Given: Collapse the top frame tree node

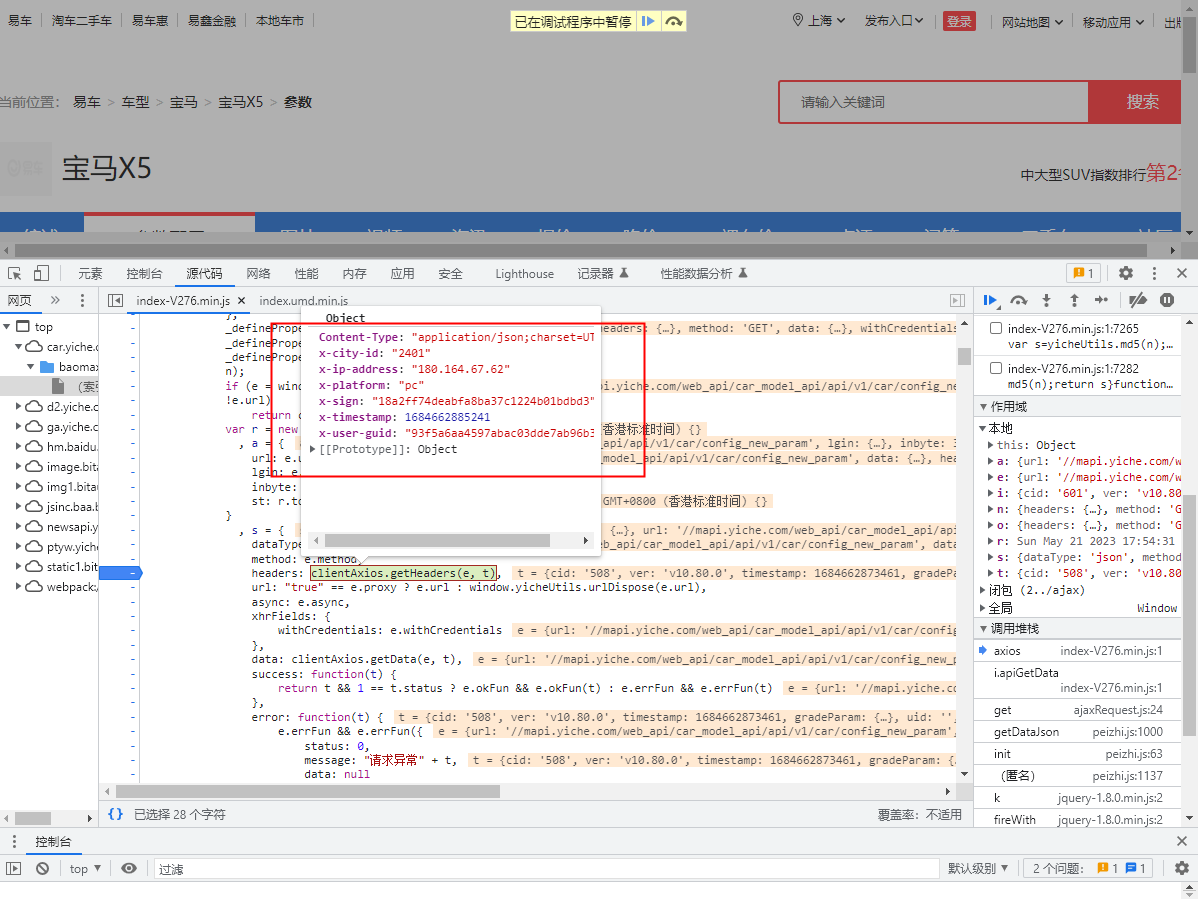Looking at the screenshot, I should pos(6,327).
